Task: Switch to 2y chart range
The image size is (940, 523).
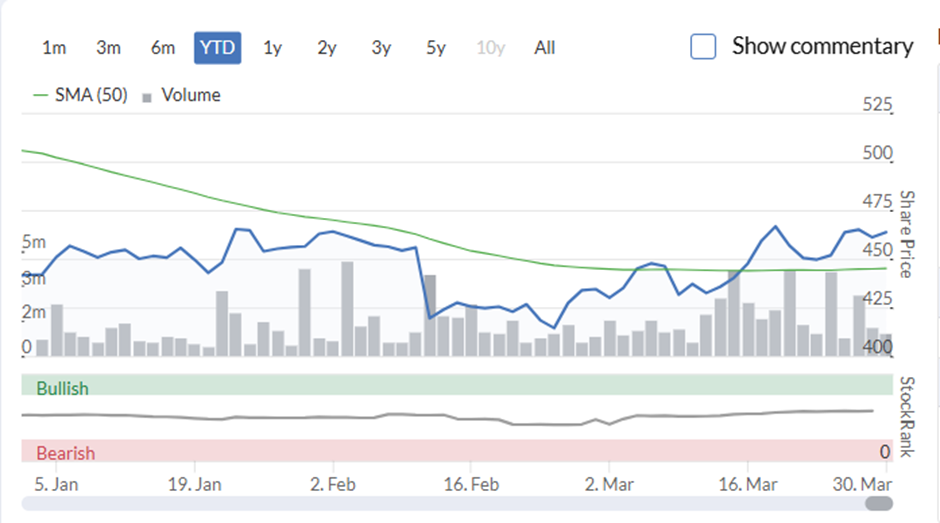Action: pyautogui.click(x=326, y=47)
